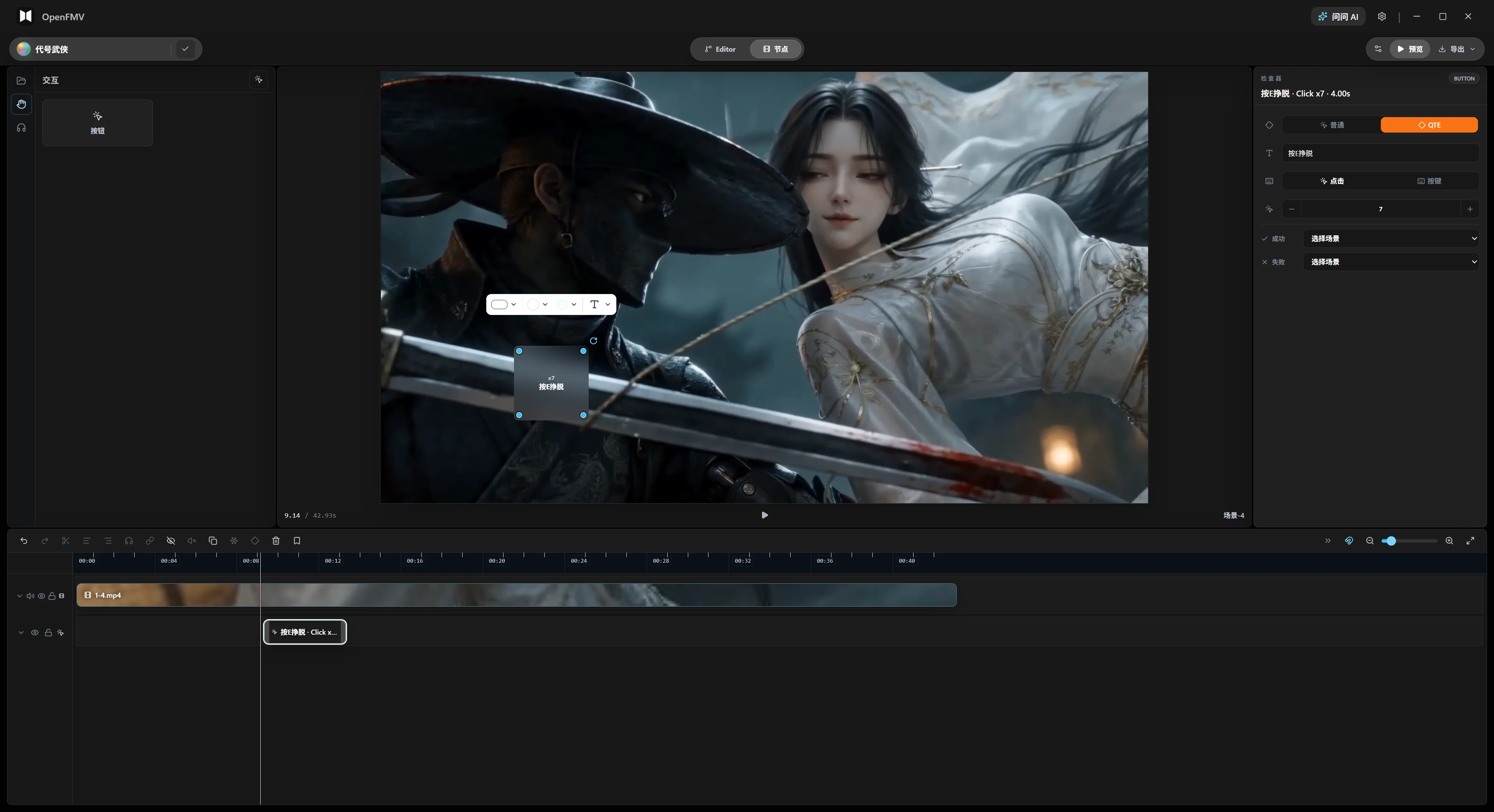This screenshot has width=1494, height=812.
Task: Click the redo arrow icon
Action: [45, 541]
